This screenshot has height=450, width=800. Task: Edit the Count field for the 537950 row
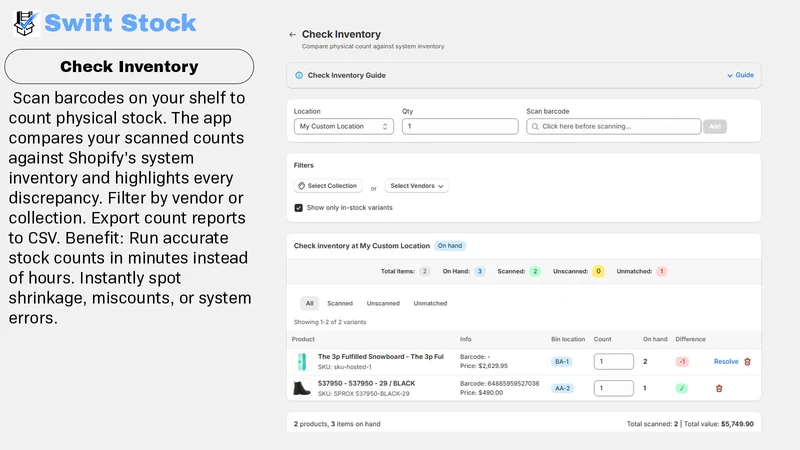[x=614, y=388]
